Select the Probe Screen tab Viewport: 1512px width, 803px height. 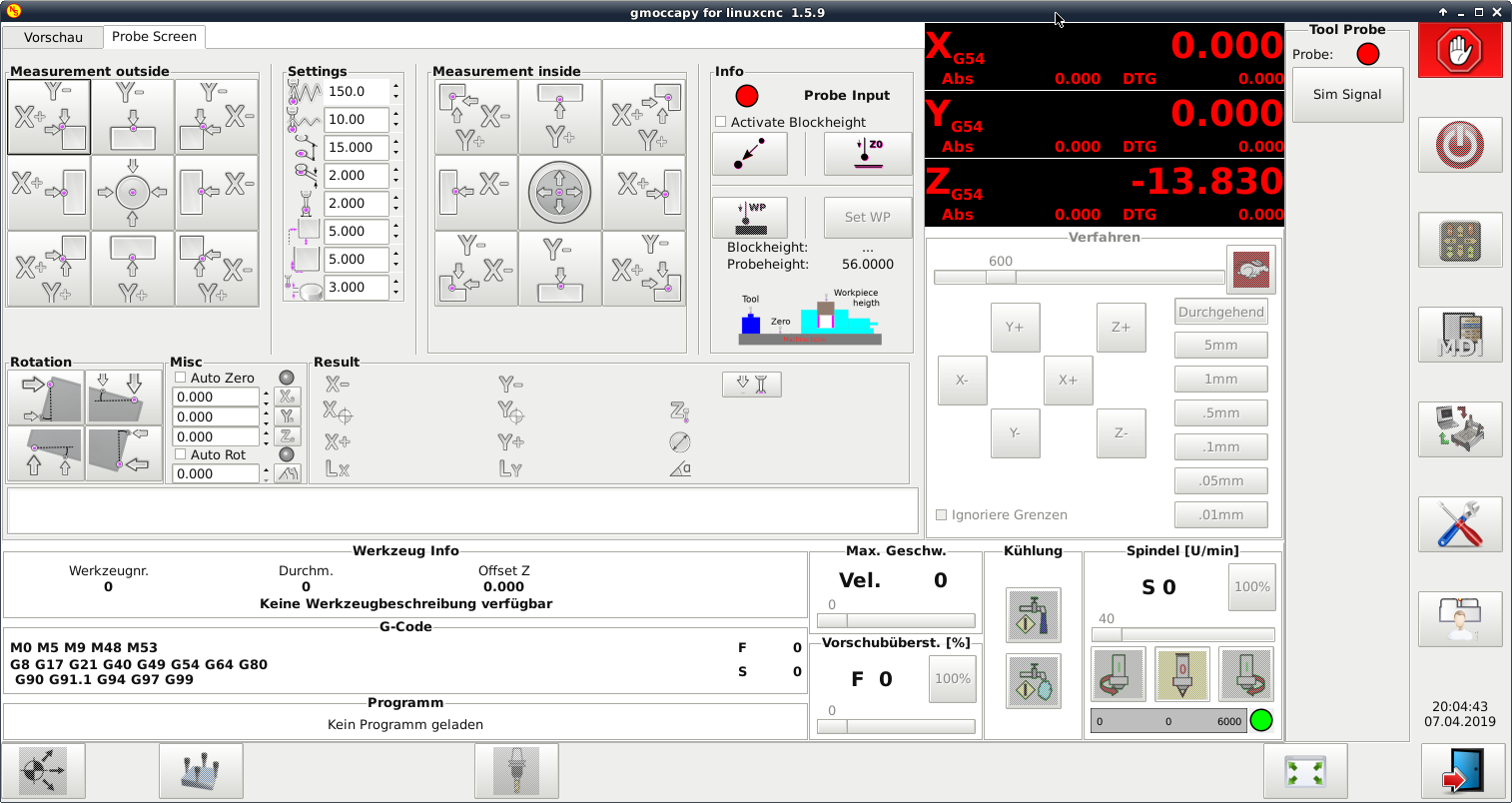pos(154,36)
